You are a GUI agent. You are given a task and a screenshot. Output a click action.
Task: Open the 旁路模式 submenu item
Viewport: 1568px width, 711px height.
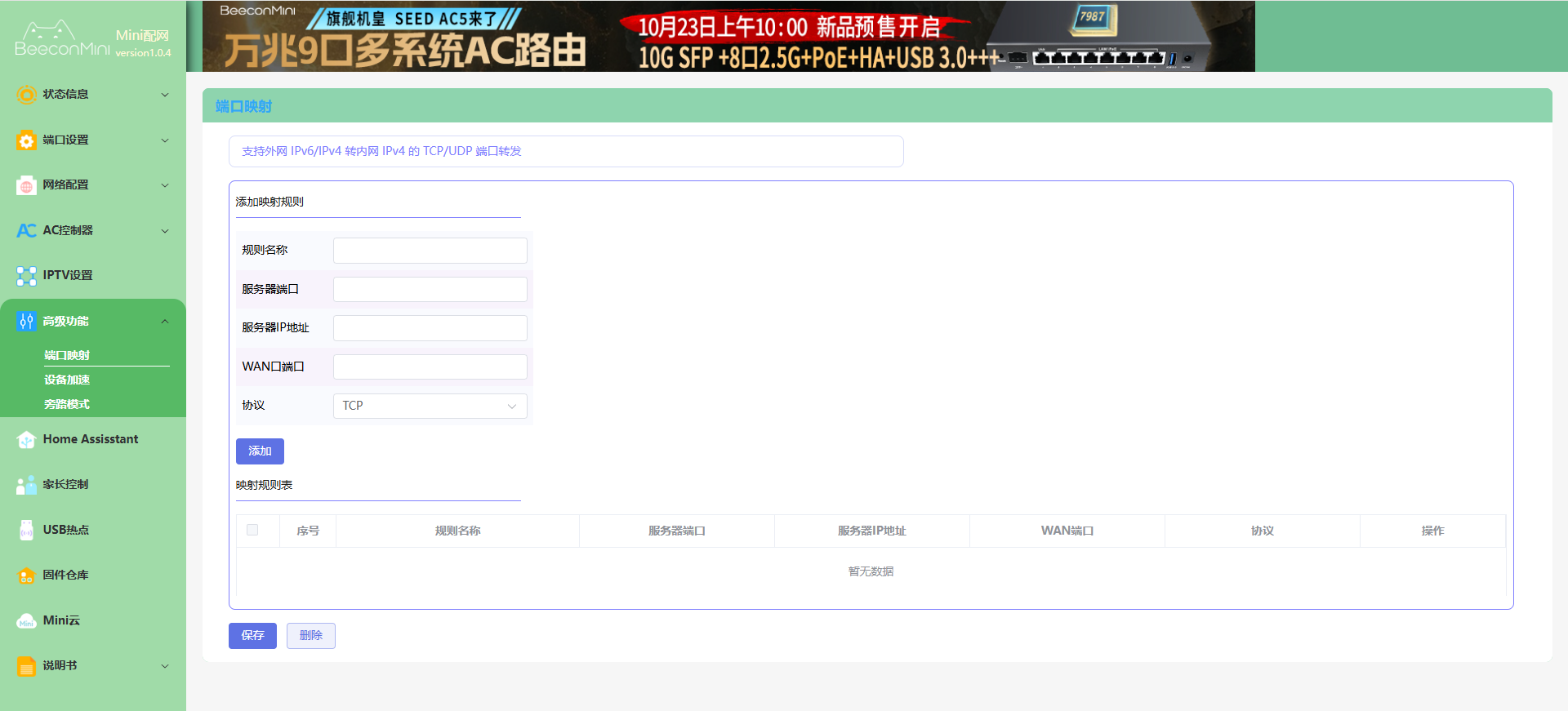67,404
